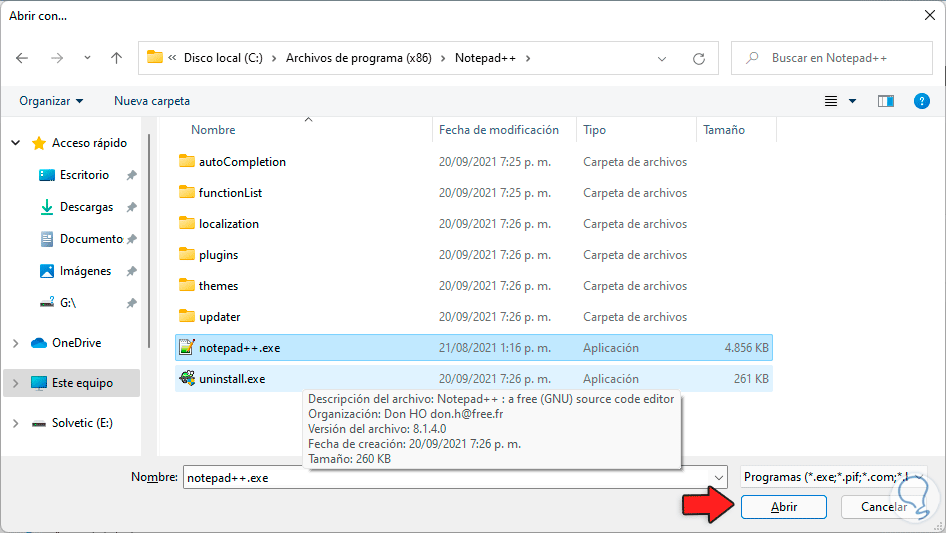Select Este equipo in sidebar
Viewport: 946px width, 533px height.
coord(82,383)
